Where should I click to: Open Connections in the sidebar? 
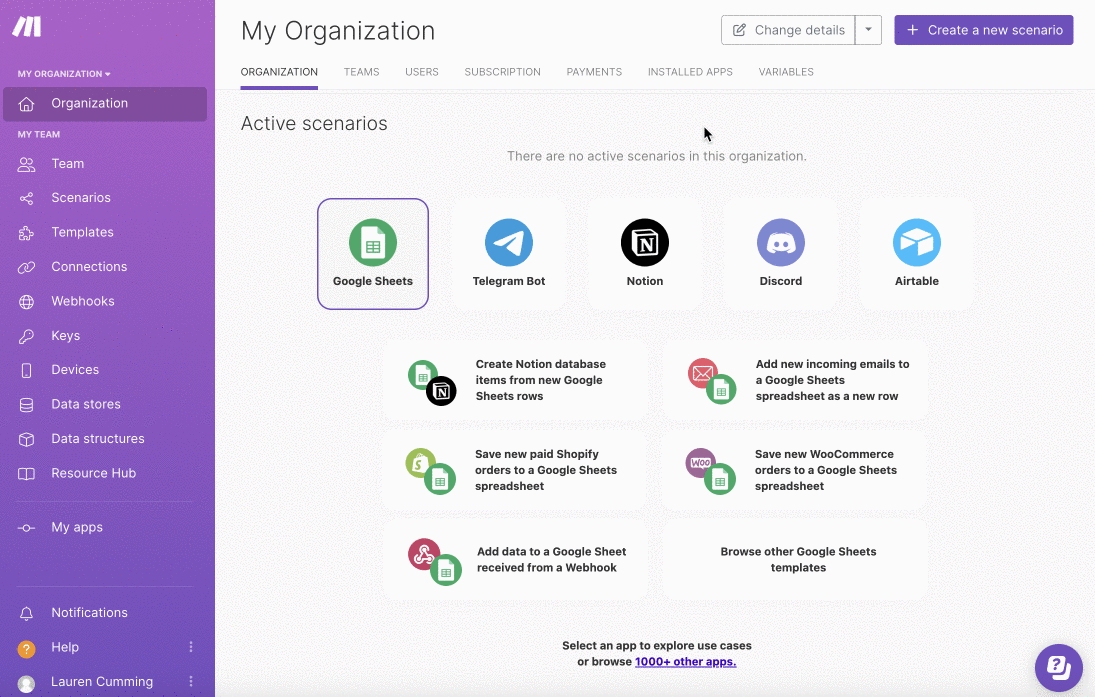pyautogui.click(x=89, y=266)
